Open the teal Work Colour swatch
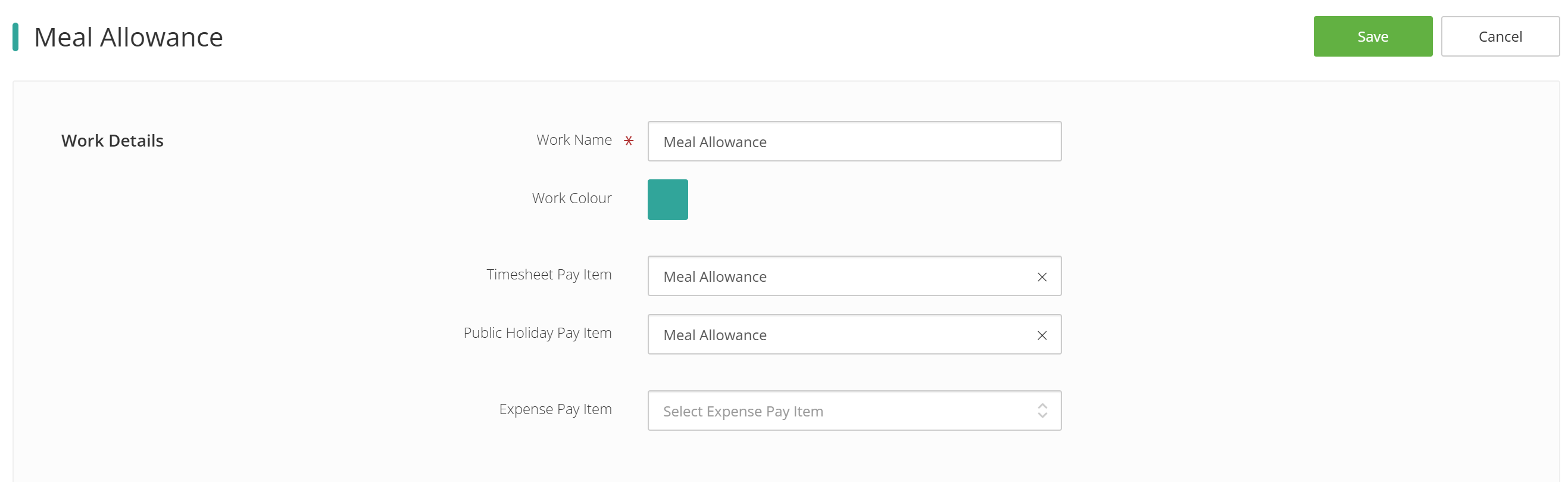This screenshot has width=1568, height=482. [668, 199]
